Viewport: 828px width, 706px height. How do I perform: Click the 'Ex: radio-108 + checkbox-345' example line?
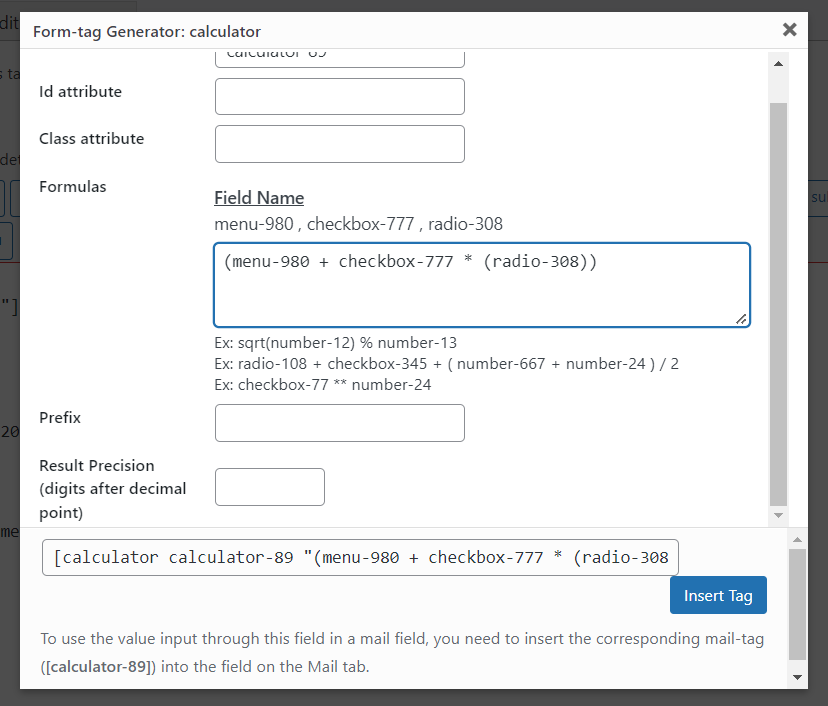point(446,364)
